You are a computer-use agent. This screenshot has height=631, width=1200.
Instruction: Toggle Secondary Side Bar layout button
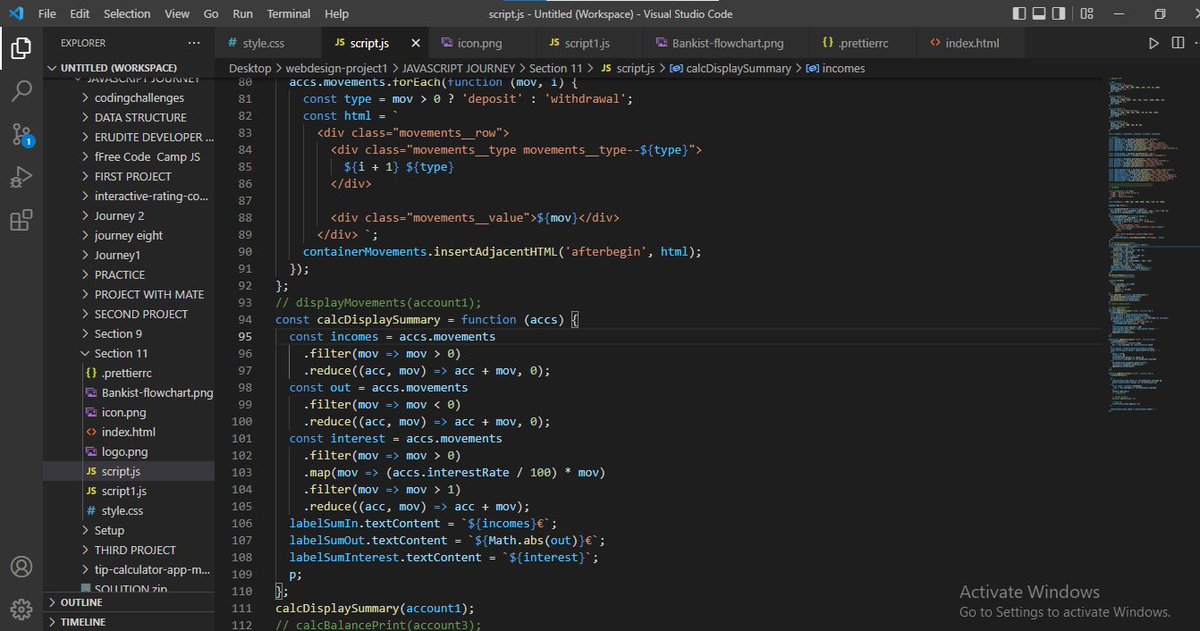[x=1059, y=14]
